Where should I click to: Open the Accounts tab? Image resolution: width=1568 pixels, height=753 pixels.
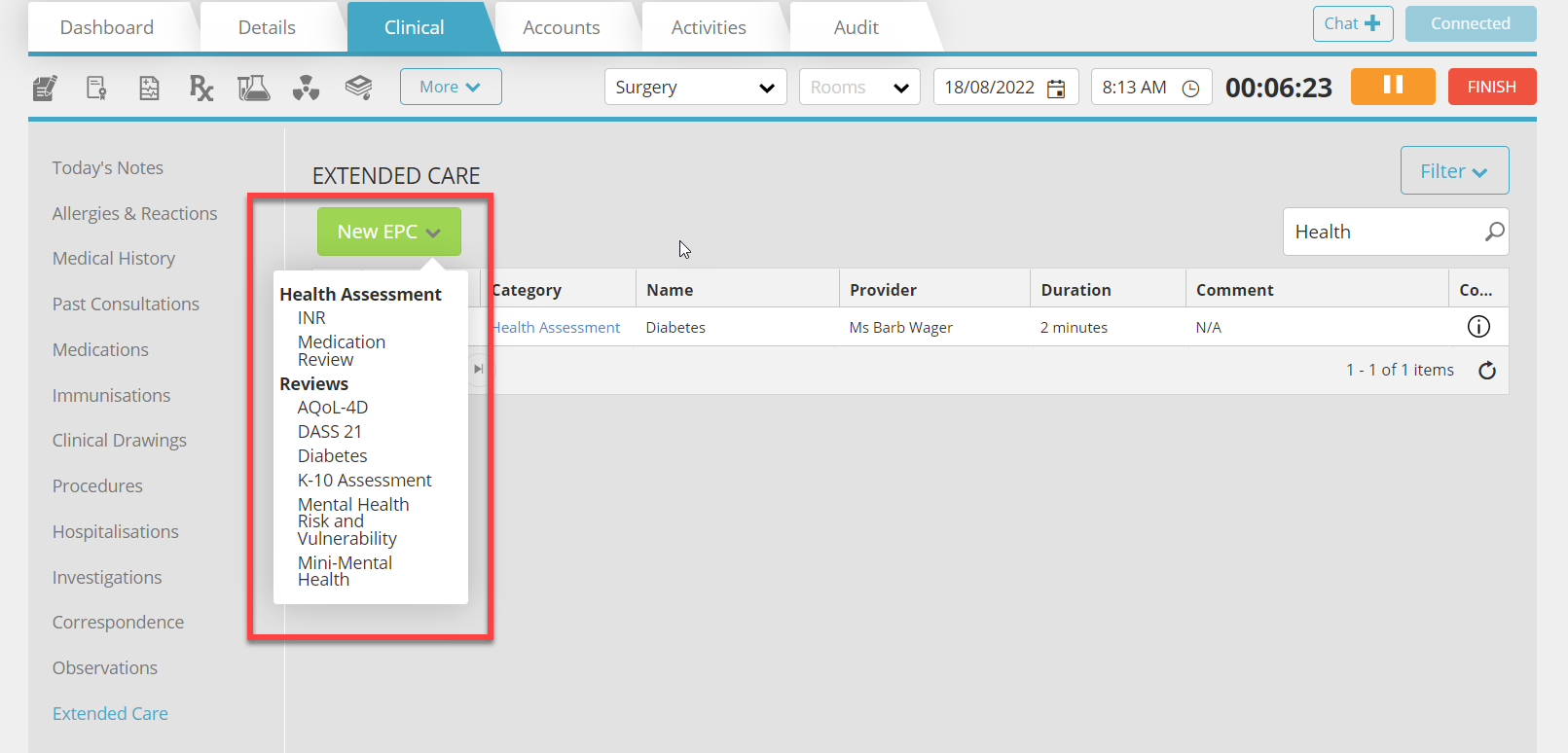point(562,27)
